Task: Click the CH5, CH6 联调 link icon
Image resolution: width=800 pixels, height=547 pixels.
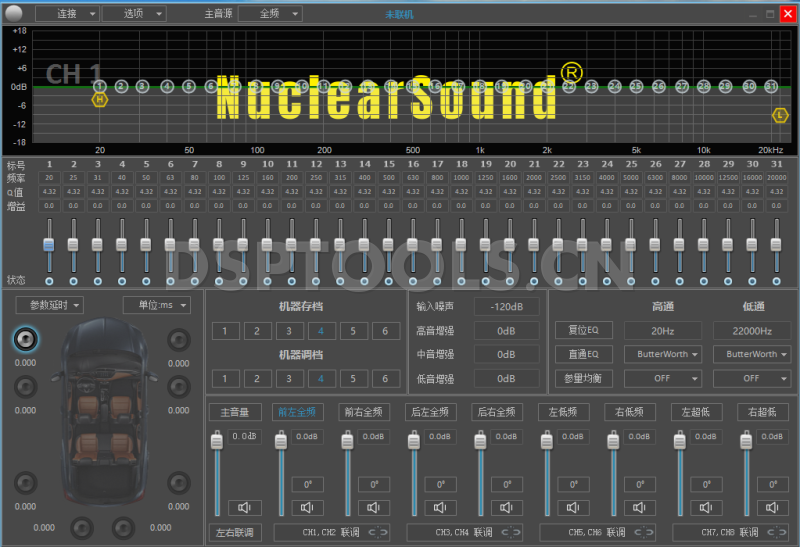Action: (x=644, y=532)
